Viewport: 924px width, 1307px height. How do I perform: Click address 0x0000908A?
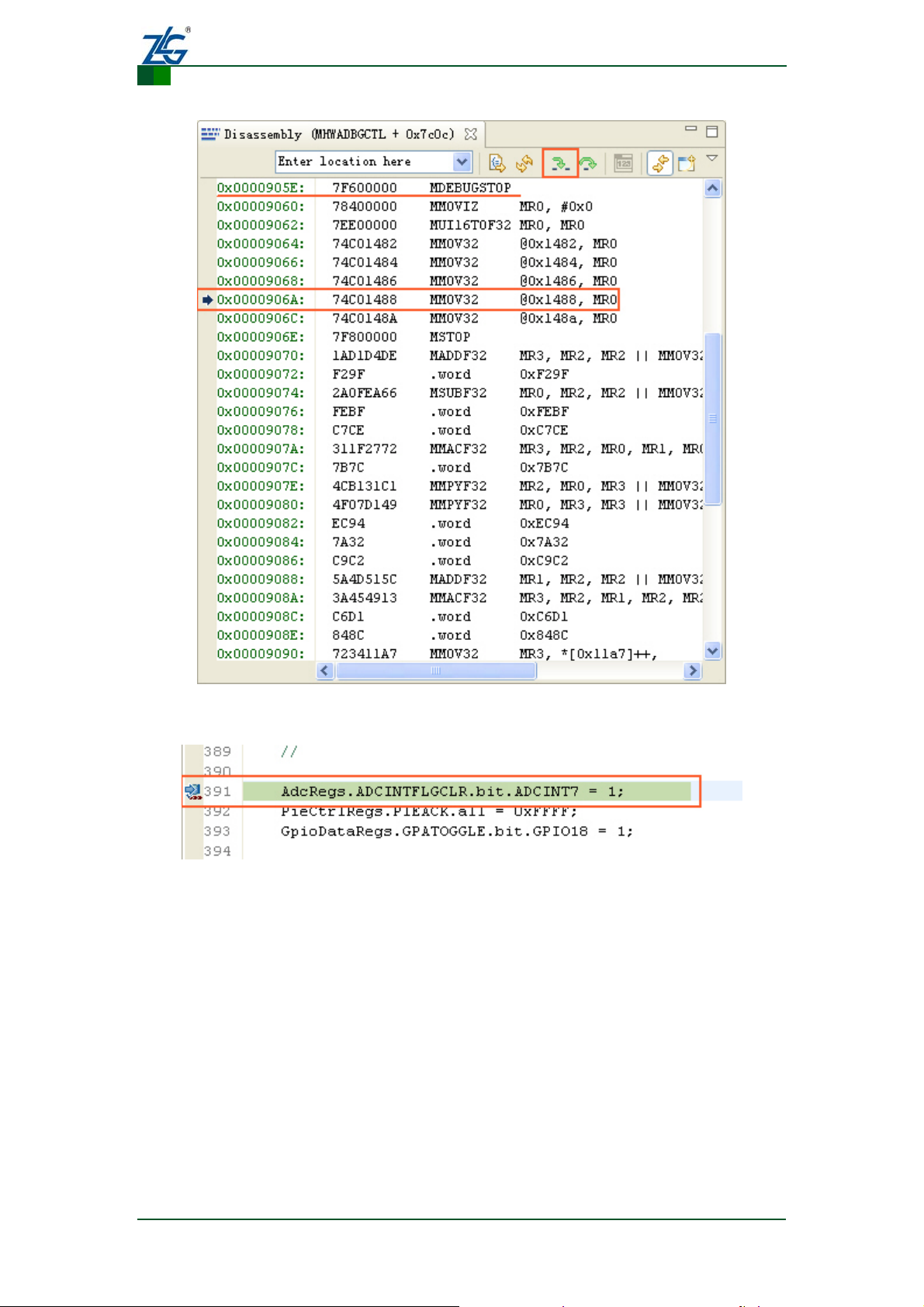coord(261,597)
